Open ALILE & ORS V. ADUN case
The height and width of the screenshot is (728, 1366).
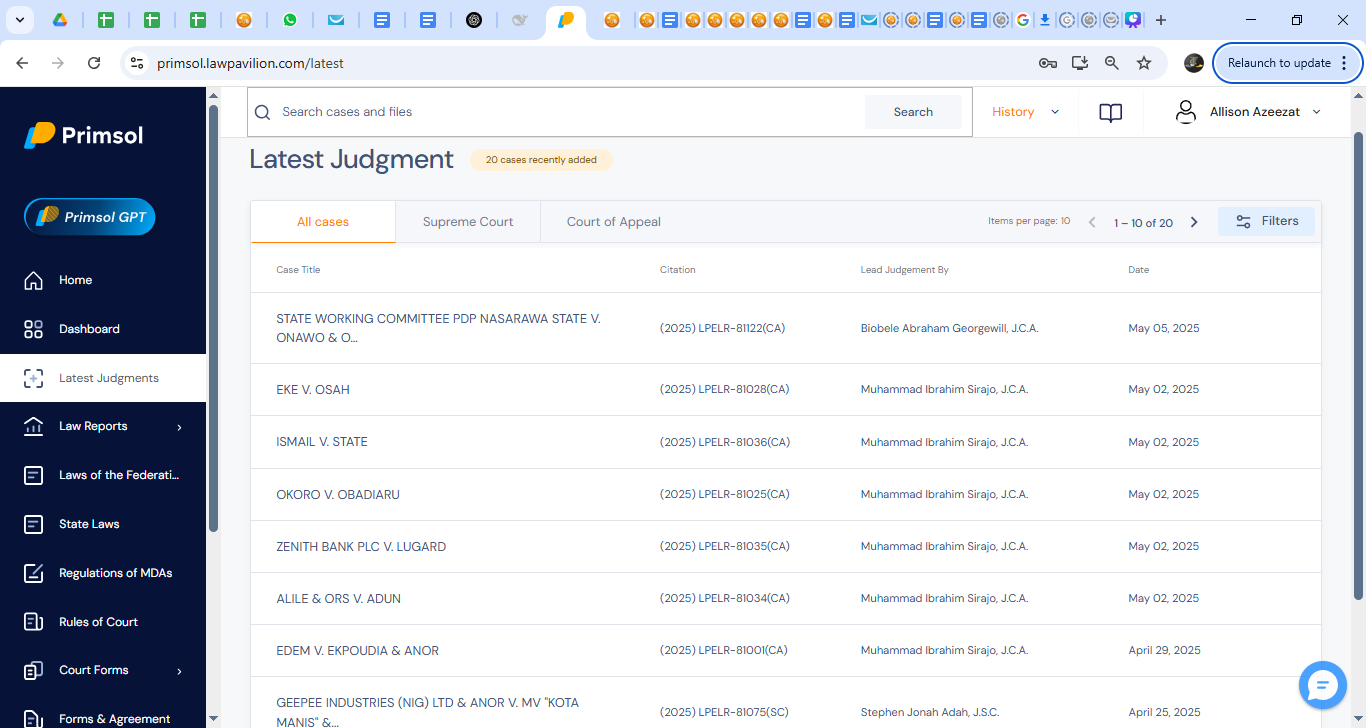(x=338, y=599)
